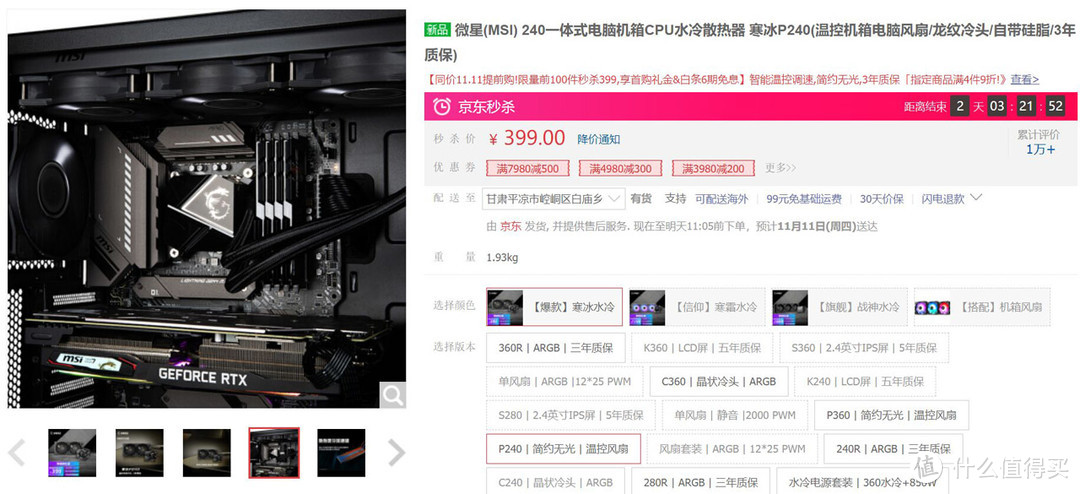Select version S360 | 2.4英寸IPS屏

(864, 347)
